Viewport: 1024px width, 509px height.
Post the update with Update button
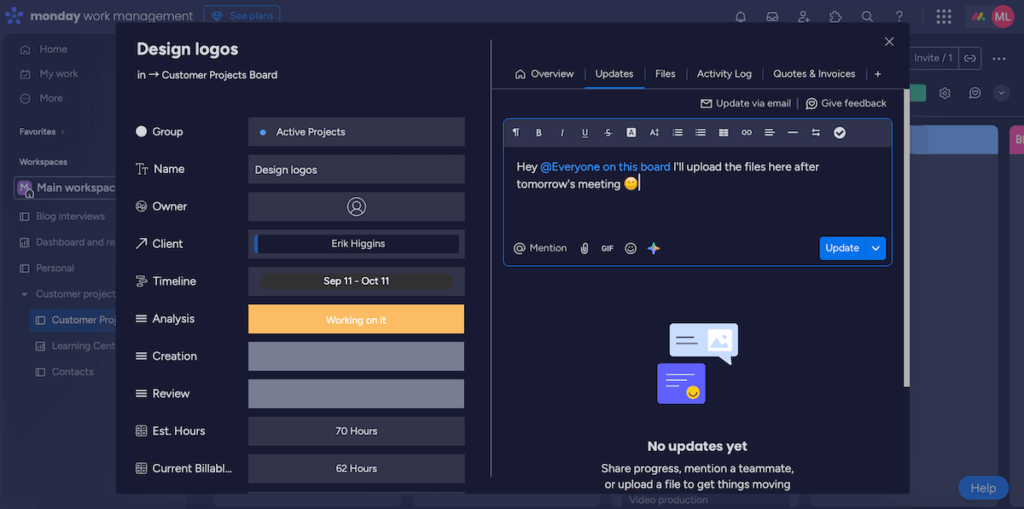[842, 248]
